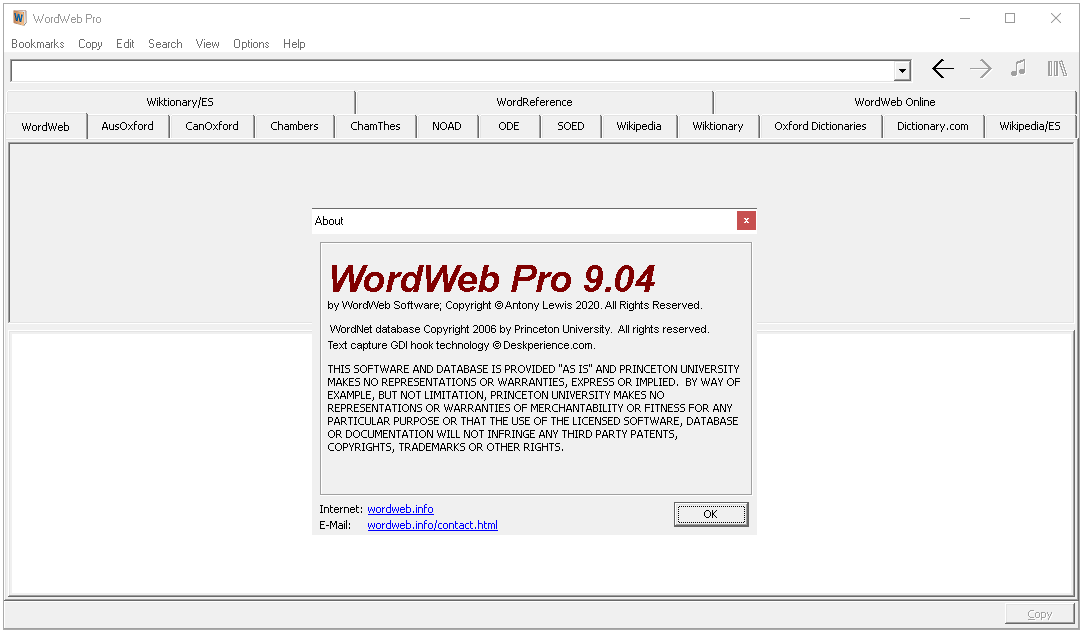
Task: Open the wordweb.info Internet link
Action: 401,509
